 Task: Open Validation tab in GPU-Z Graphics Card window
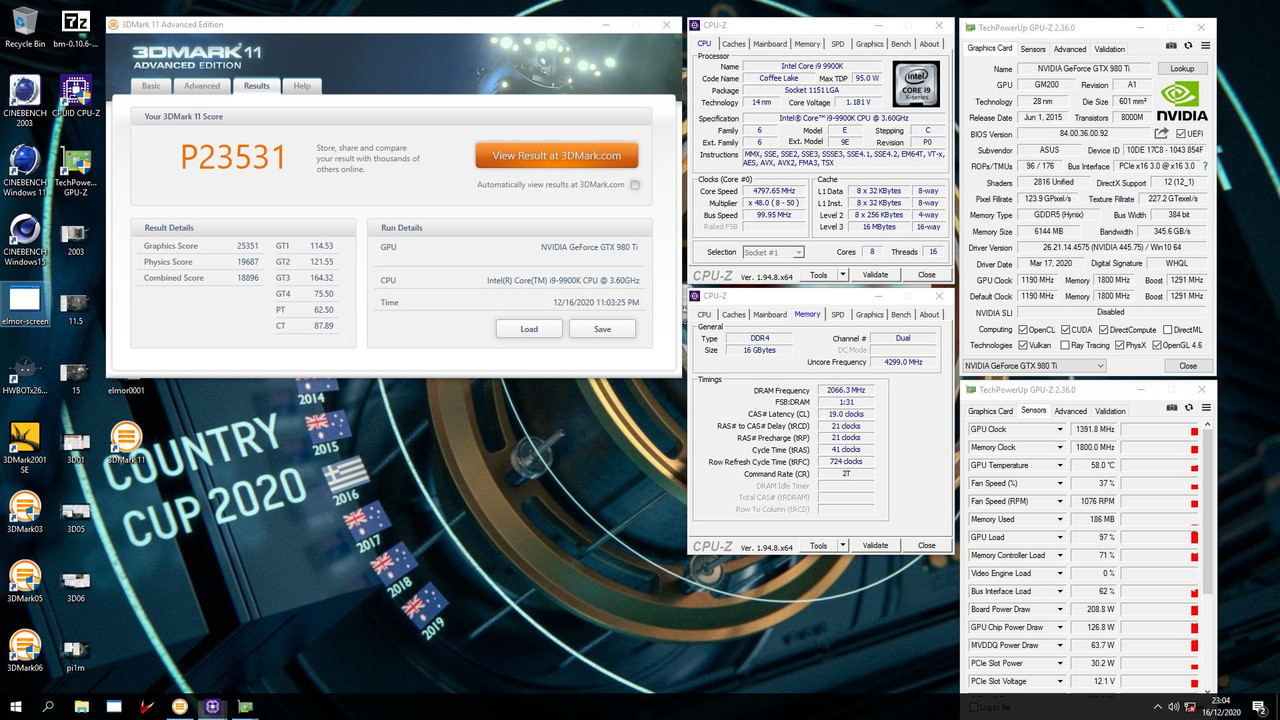[1110, 49]
